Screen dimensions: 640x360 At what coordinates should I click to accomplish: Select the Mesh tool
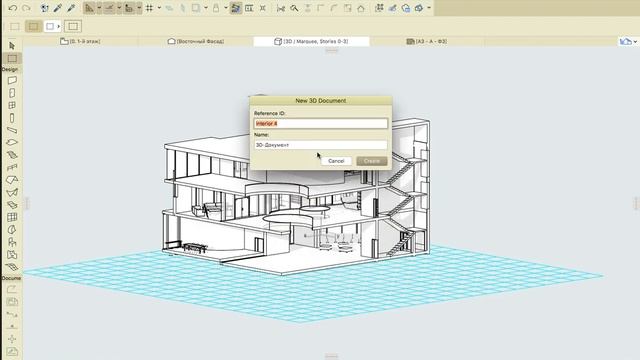click(12, 267)
